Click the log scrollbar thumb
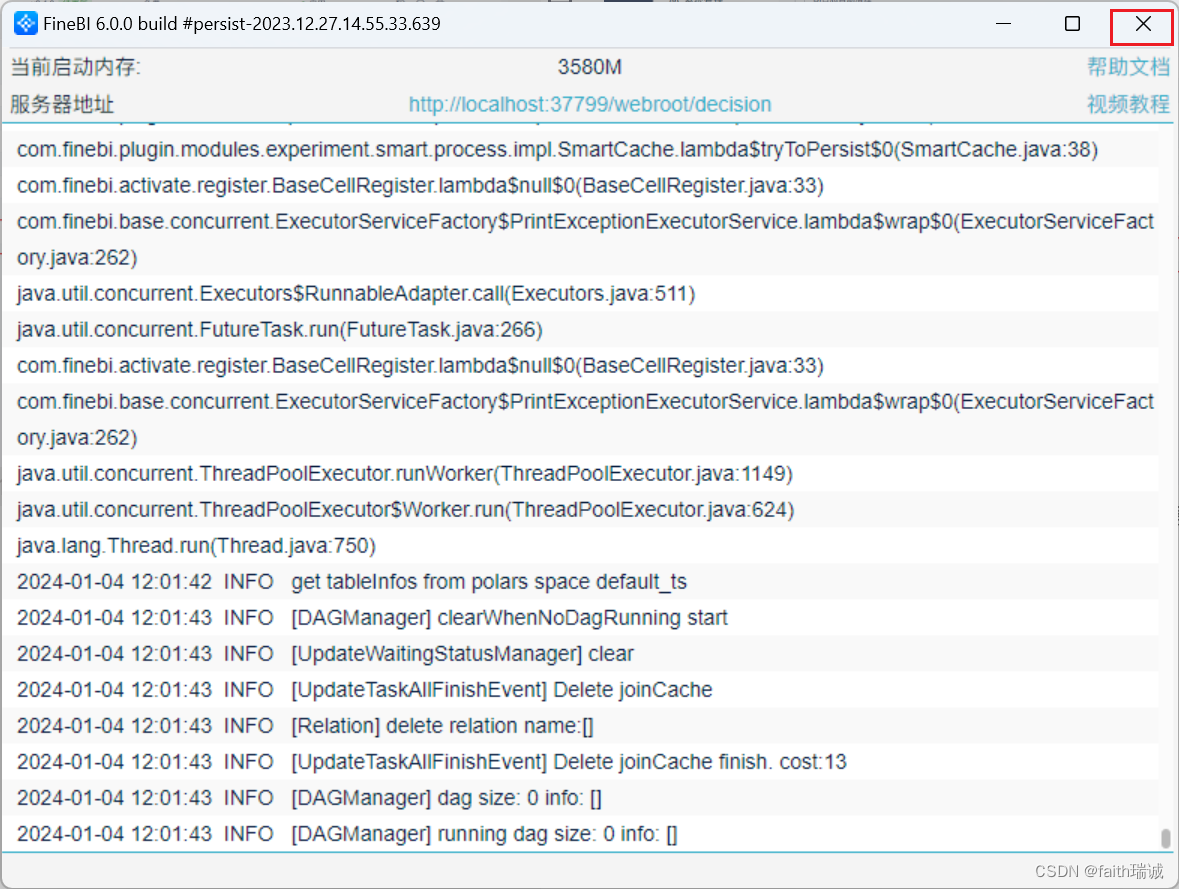 tap(1165, 837)
